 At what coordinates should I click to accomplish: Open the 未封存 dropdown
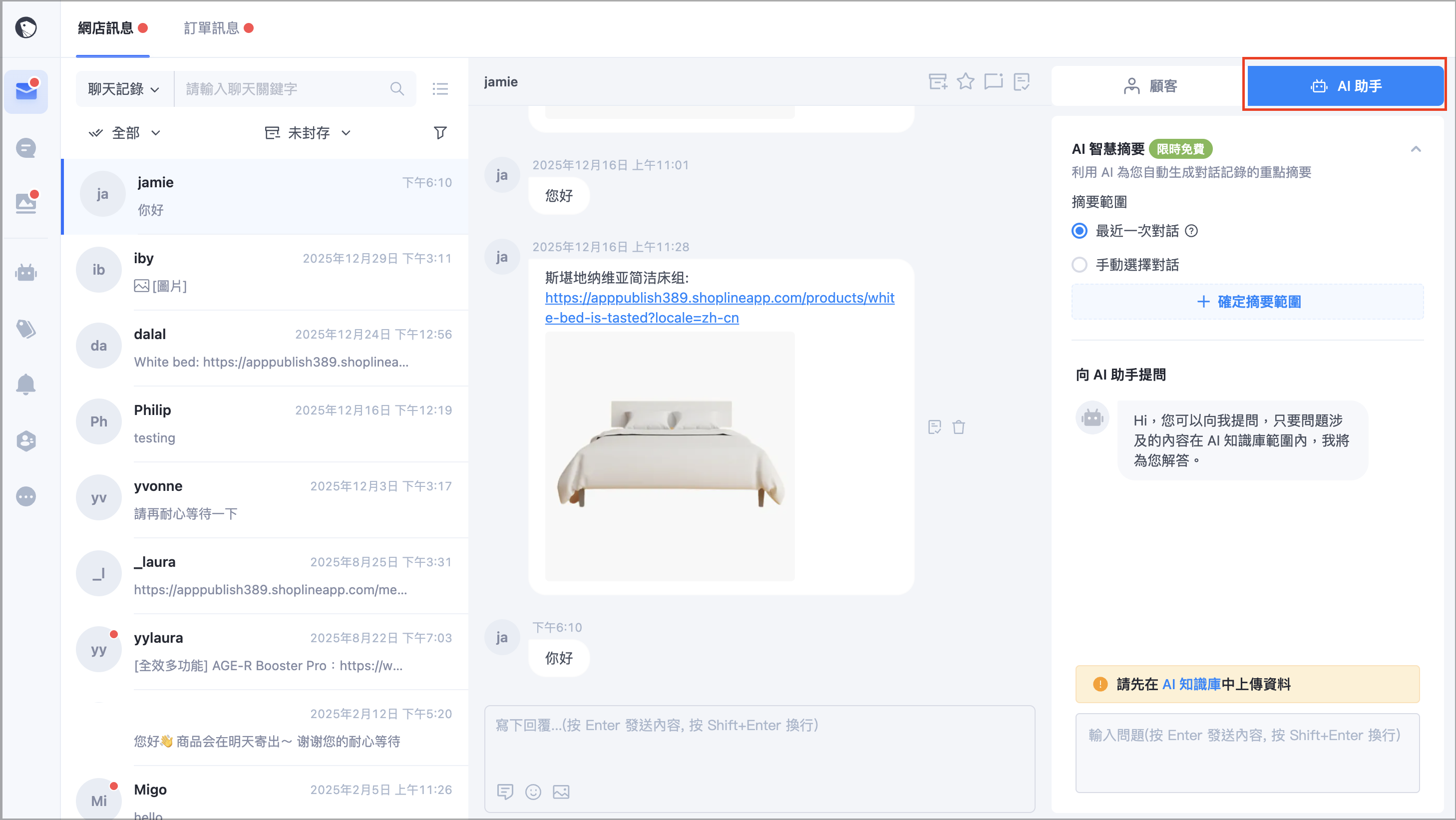pos(308,133)
